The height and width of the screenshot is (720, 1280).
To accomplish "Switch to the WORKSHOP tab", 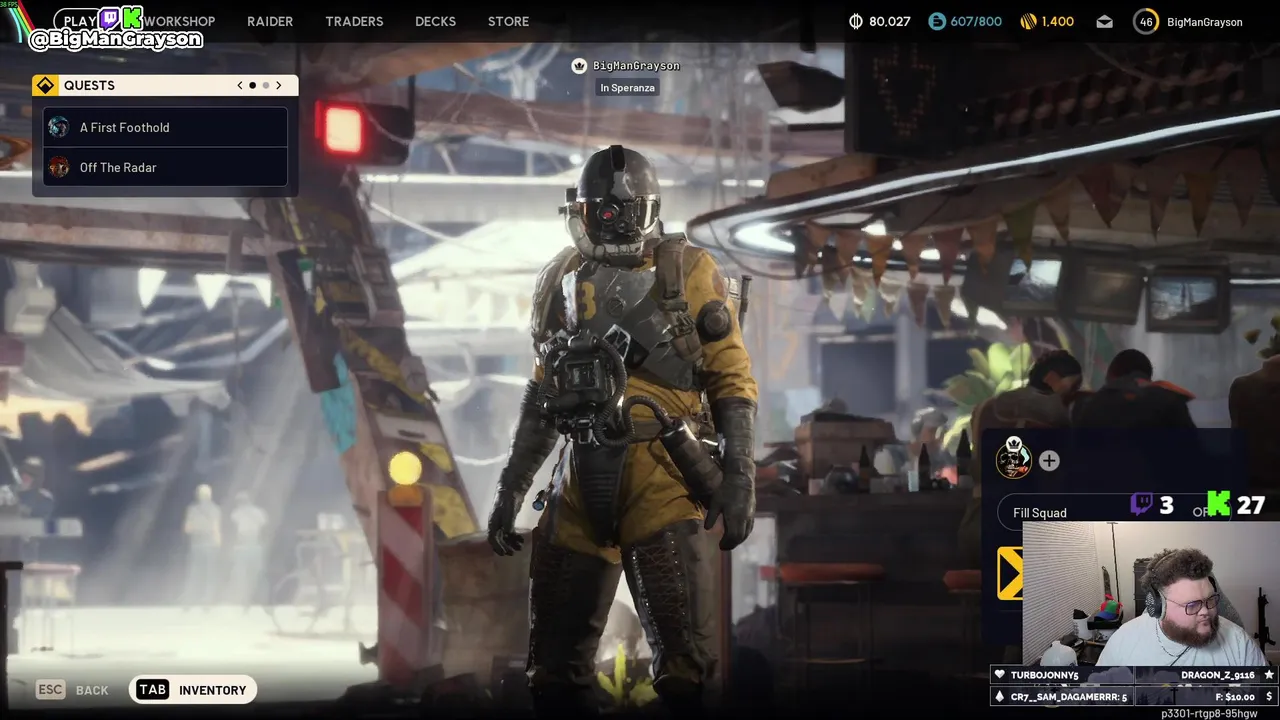I will click(x=180, y=21).
